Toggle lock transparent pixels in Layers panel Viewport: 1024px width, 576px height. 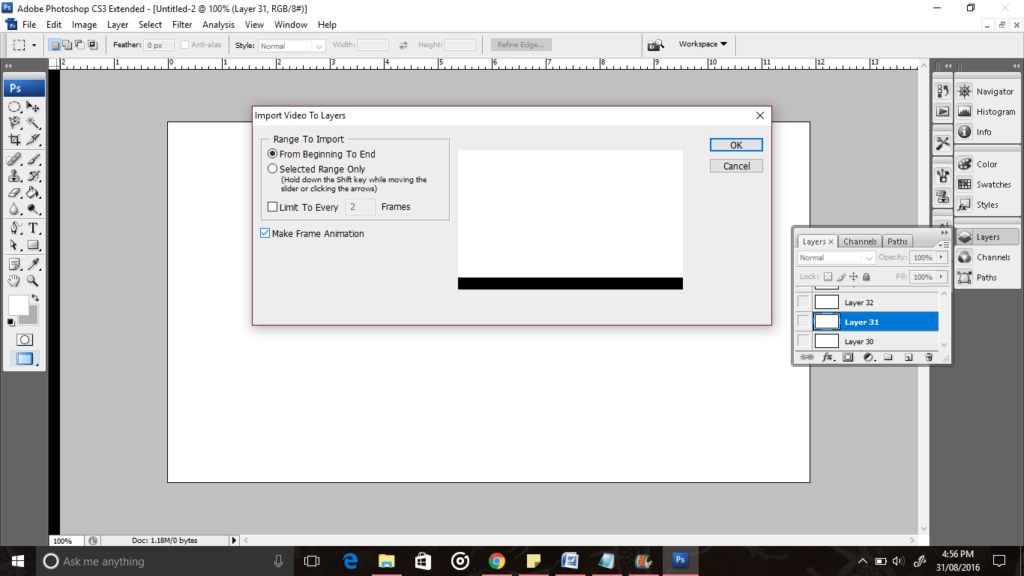click(x=827, y=277)
